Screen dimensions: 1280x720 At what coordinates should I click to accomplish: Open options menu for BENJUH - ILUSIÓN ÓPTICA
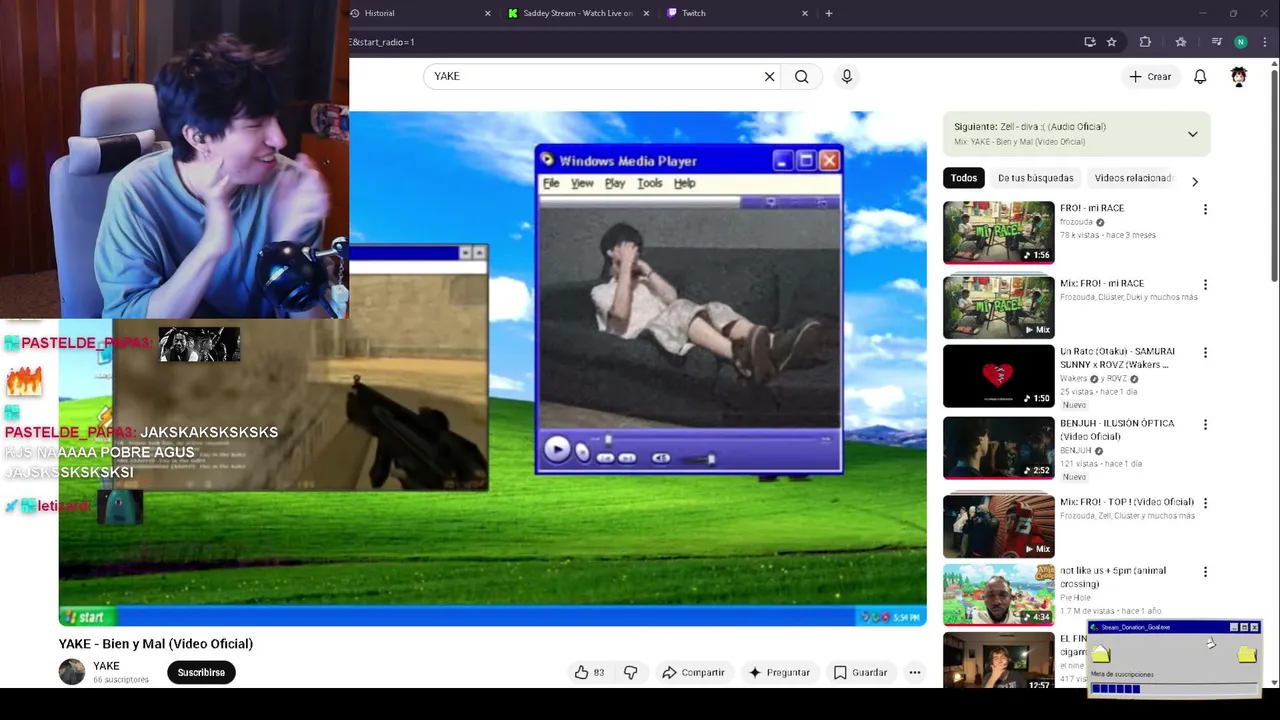[x=1205, y=425]
